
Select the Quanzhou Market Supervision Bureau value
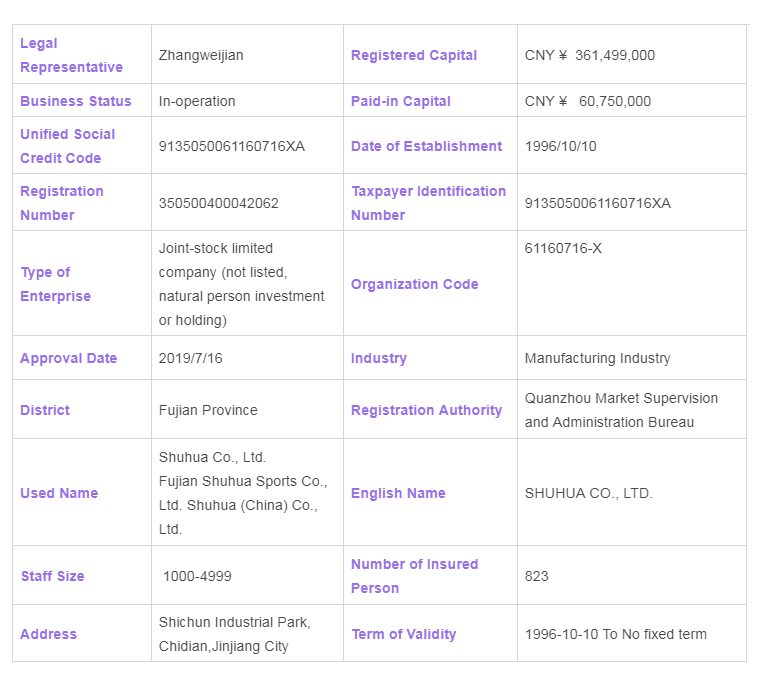621,410
